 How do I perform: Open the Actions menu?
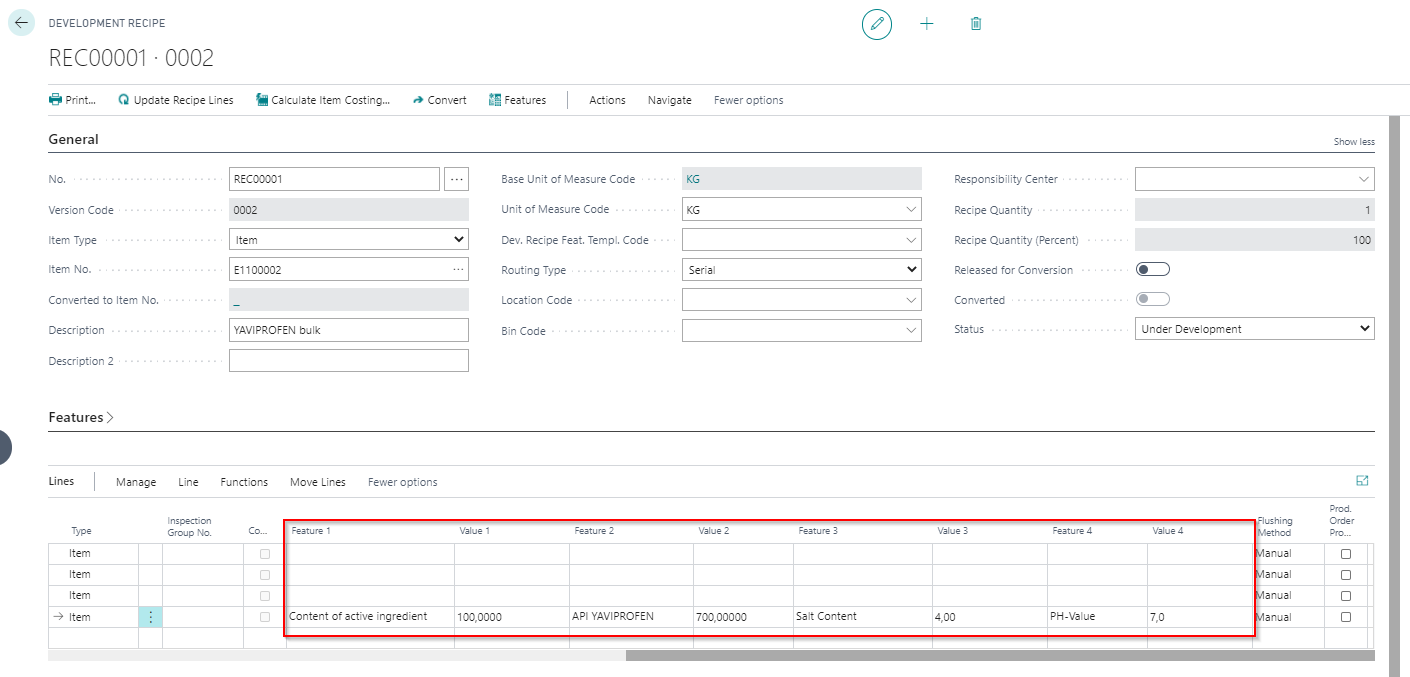607,100
